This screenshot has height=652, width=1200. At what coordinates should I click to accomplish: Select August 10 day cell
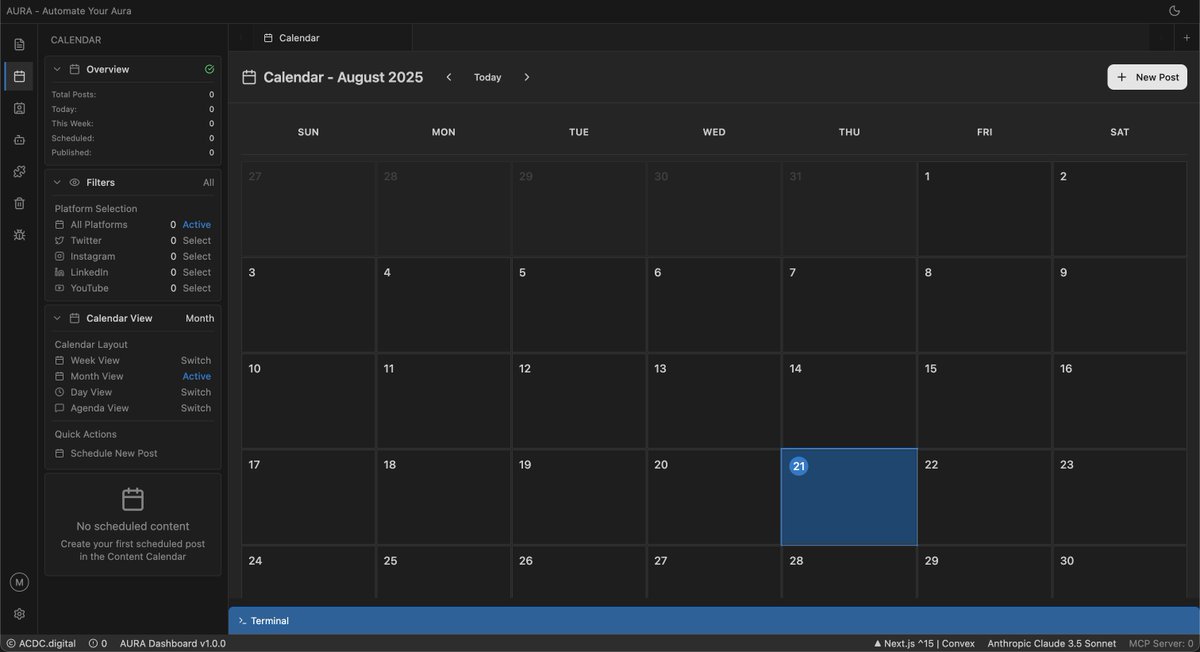[x=308, y=401]
